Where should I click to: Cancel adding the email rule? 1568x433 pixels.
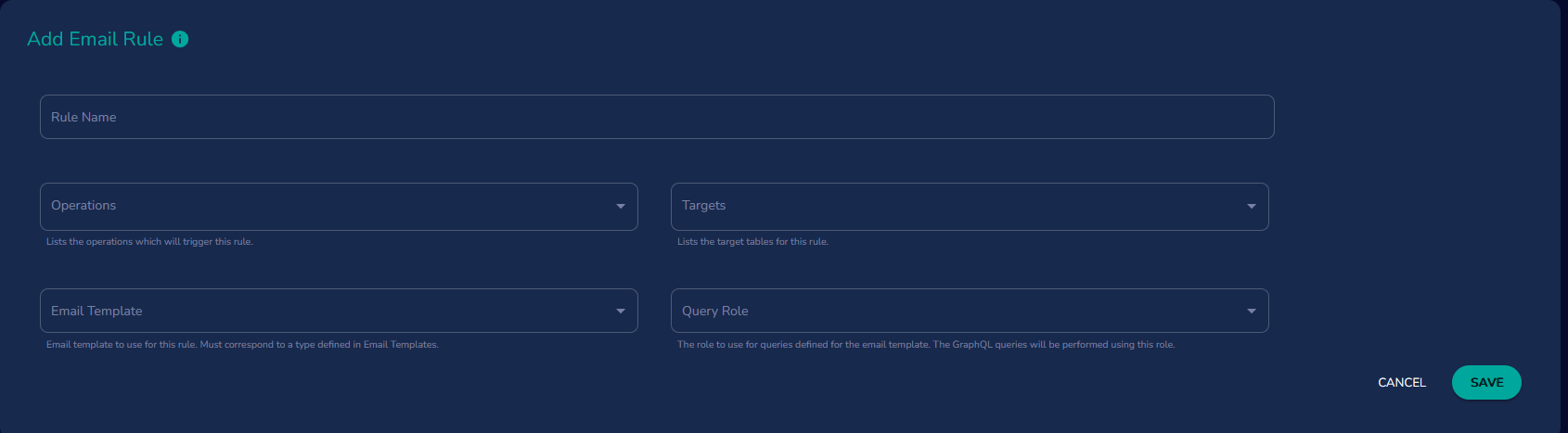1401,382
